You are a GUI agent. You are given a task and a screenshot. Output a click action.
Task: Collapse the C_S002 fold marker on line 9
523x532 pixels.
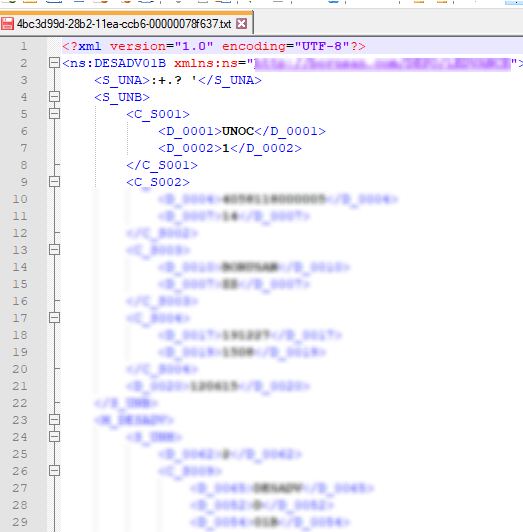(54, 182)
